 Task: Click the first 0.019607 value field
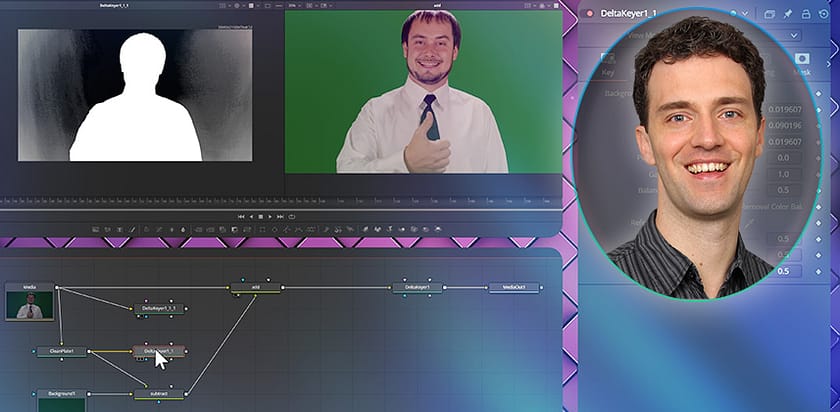click(784, 110)
